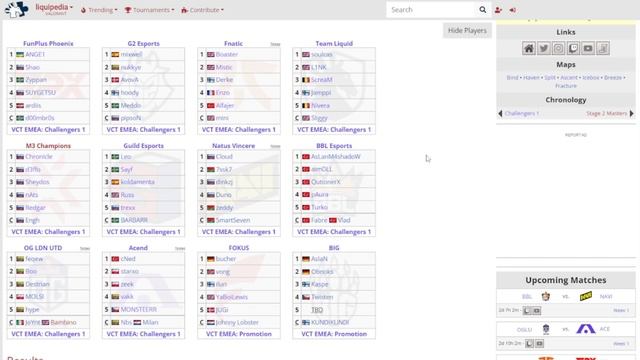Open the G2 Esports team heading
Viewport: 640px width, 360px height.
pos(144,43)
